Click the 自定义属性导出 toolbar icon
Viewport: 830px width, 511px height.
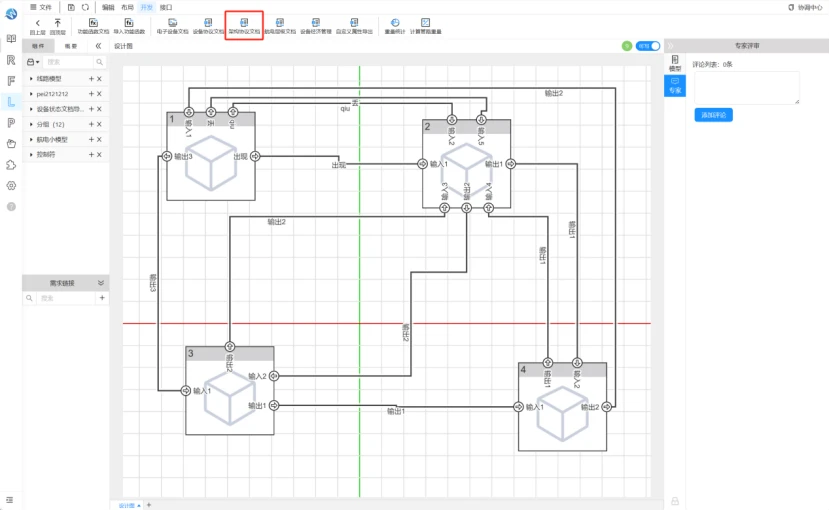pyautogui.click(x=354, y=23)
